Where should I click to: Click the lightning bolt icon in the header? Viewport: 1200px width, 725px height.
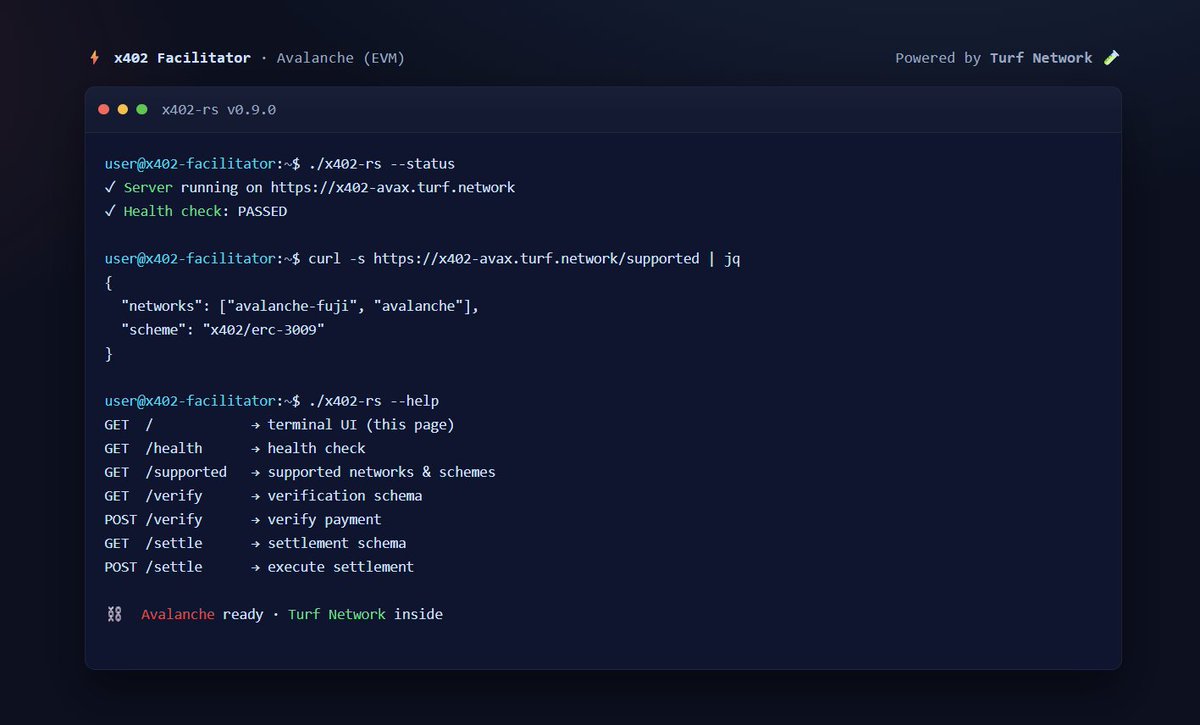click(95, 58)
